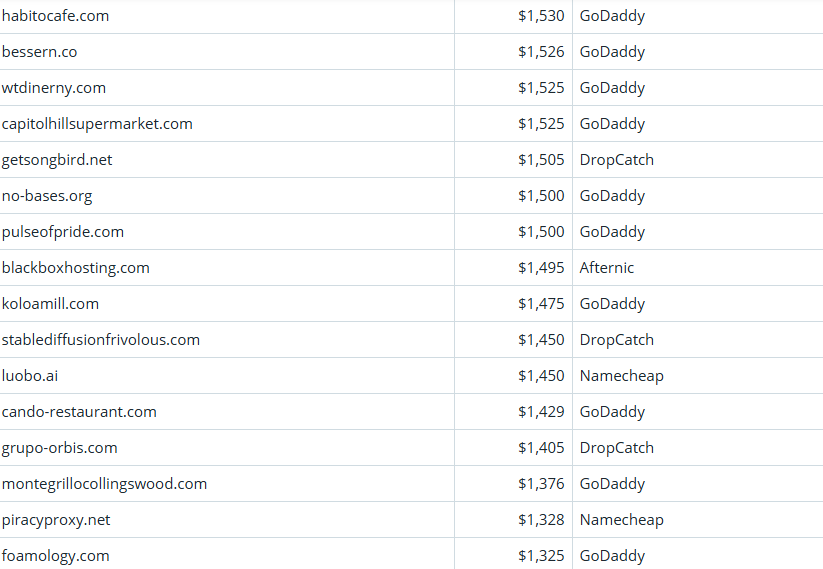The height and width of the screenshot is (569, 823).
Task: Select cando-restaurant.com in the table
Action: click(79, 412)
